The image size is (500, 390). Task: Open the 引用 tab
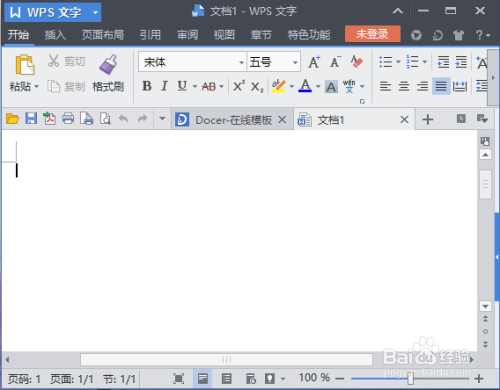(x=150, y=35)
